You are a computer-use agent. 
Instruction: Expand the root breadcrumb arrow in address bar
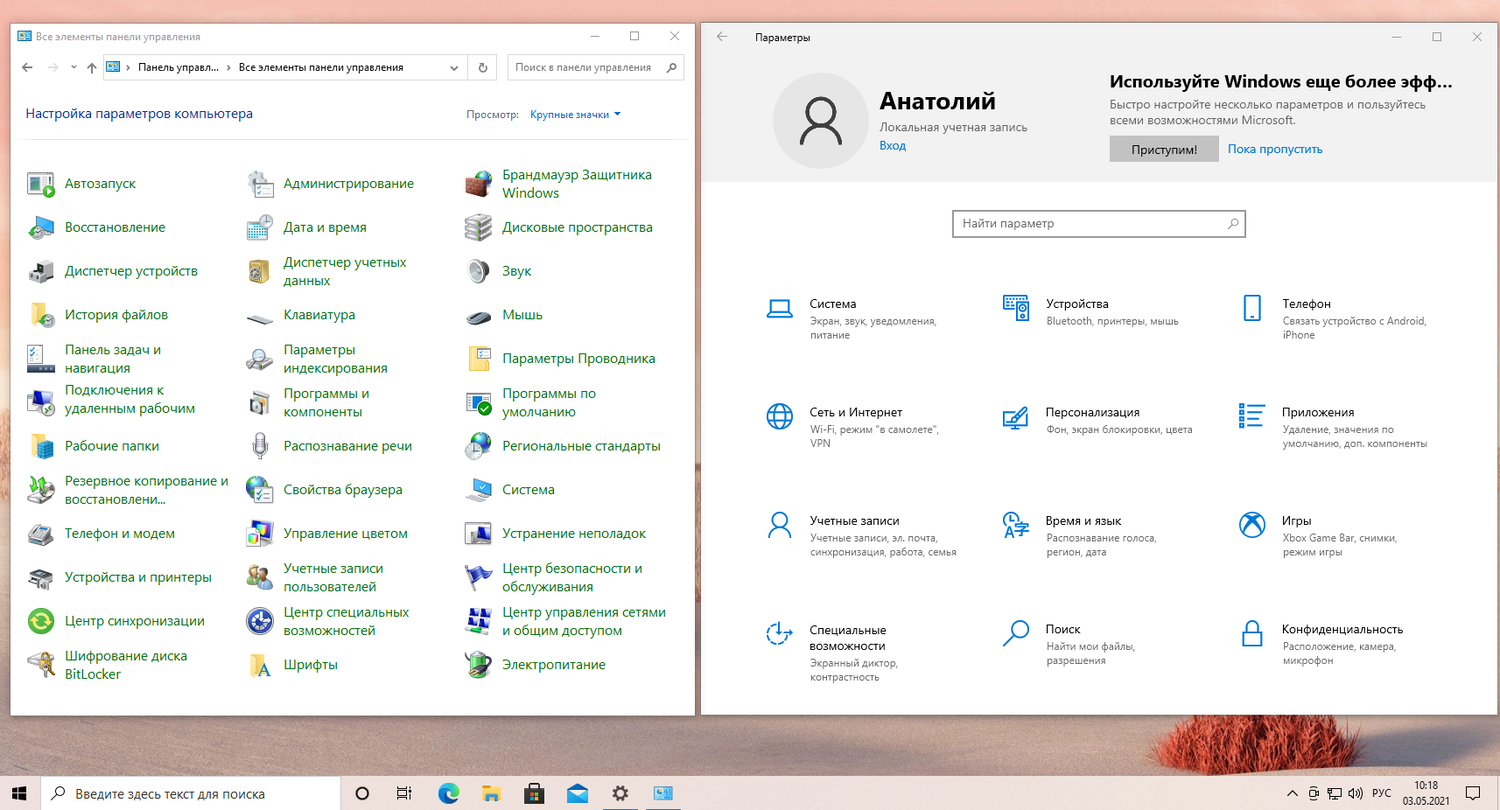[x=128, y=68]
